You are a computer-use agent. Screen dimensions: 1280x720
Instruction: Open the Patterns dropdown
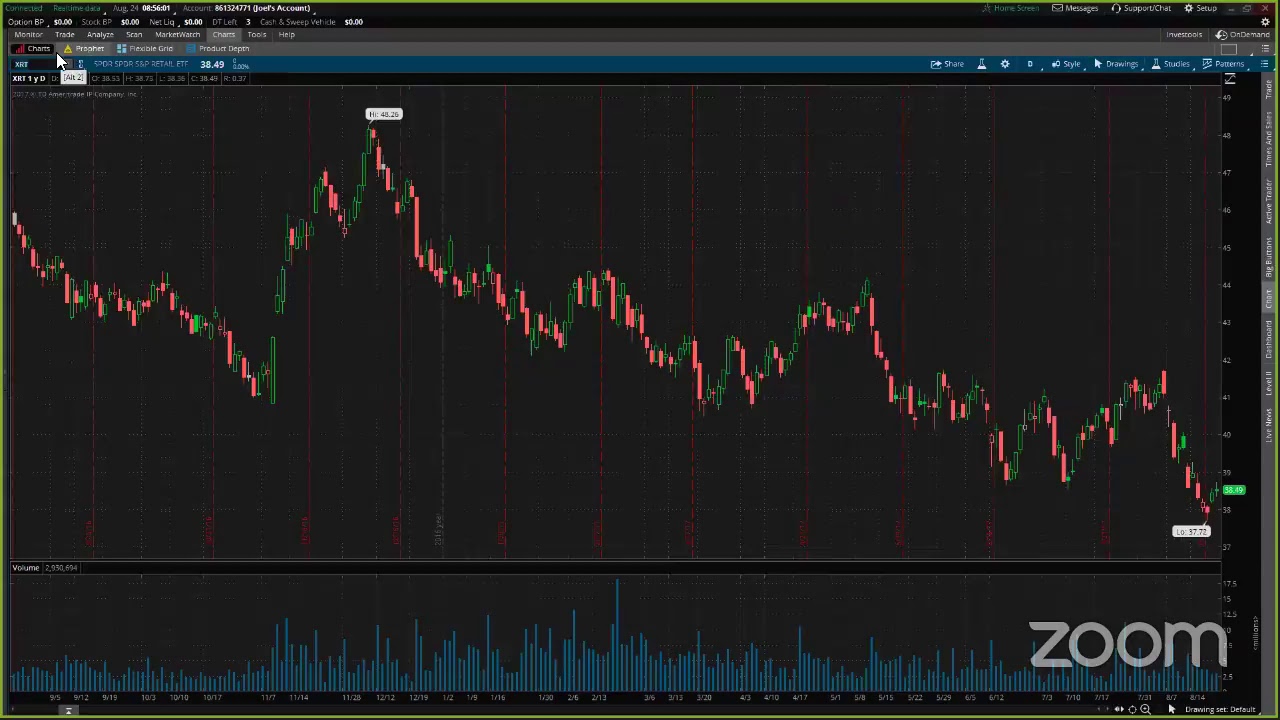tap(1223, 64)
